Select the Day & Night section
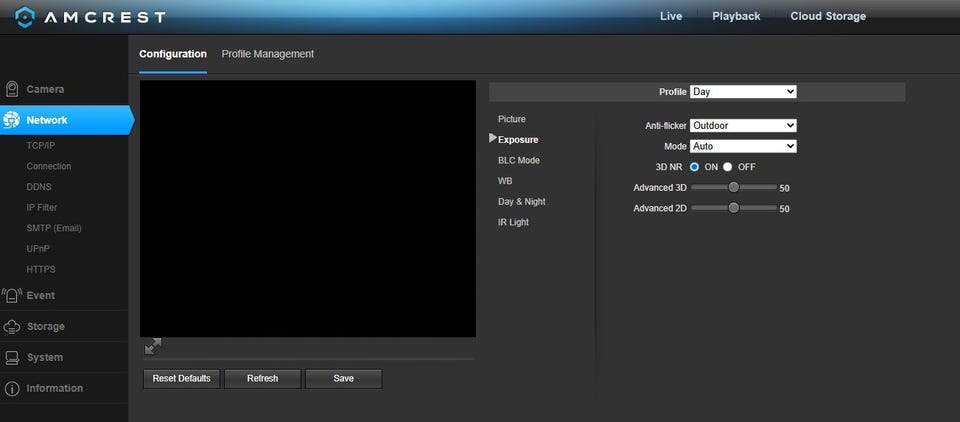960x422 pixels. pyautogui.click(x=522, y=202)
